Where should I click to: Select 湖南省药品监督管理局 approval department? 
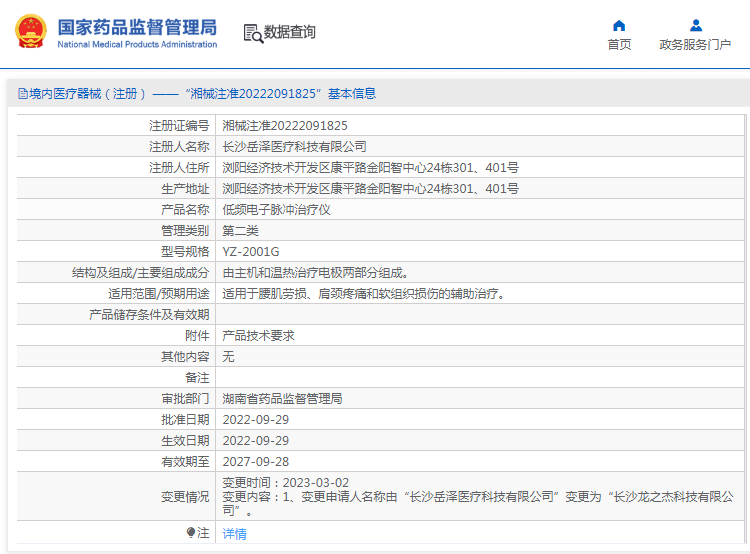click(x=282, y=399)
